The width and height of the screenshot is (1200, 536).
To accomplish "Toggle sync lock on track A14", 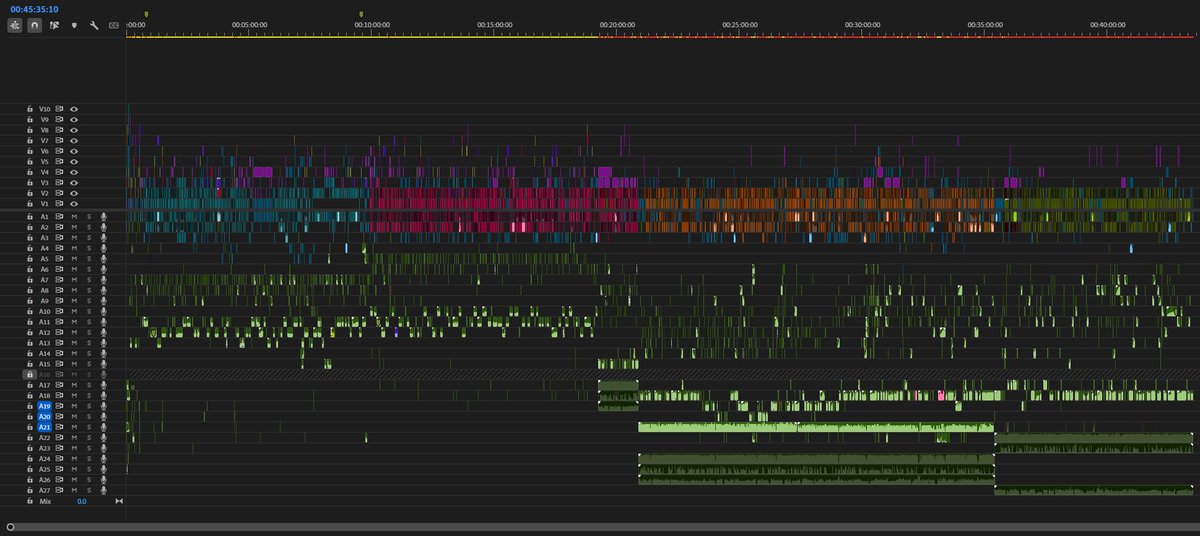I will click(59, 354).
